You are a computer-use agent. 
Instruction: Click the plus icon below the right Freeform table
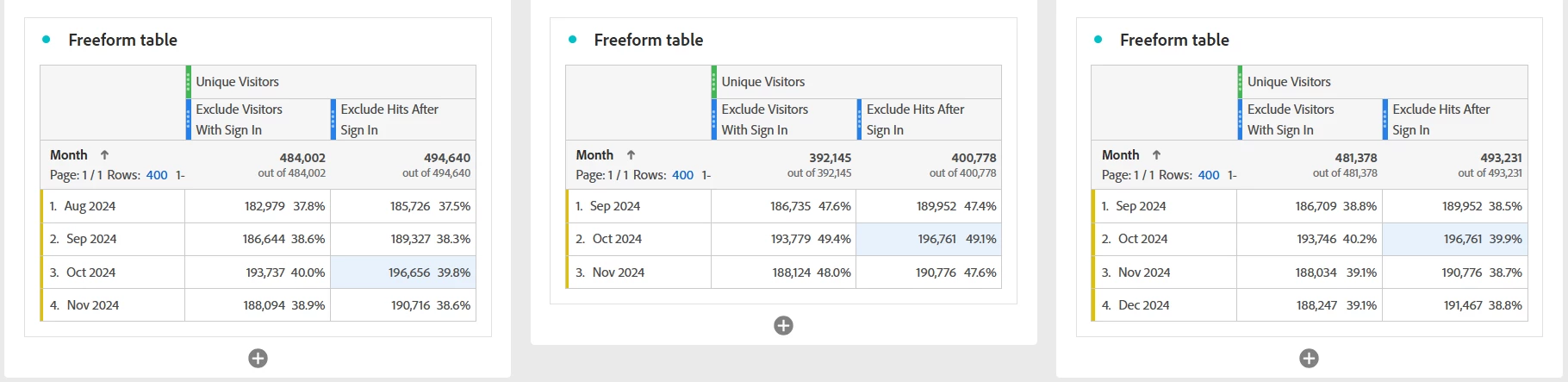[1309, 358]
